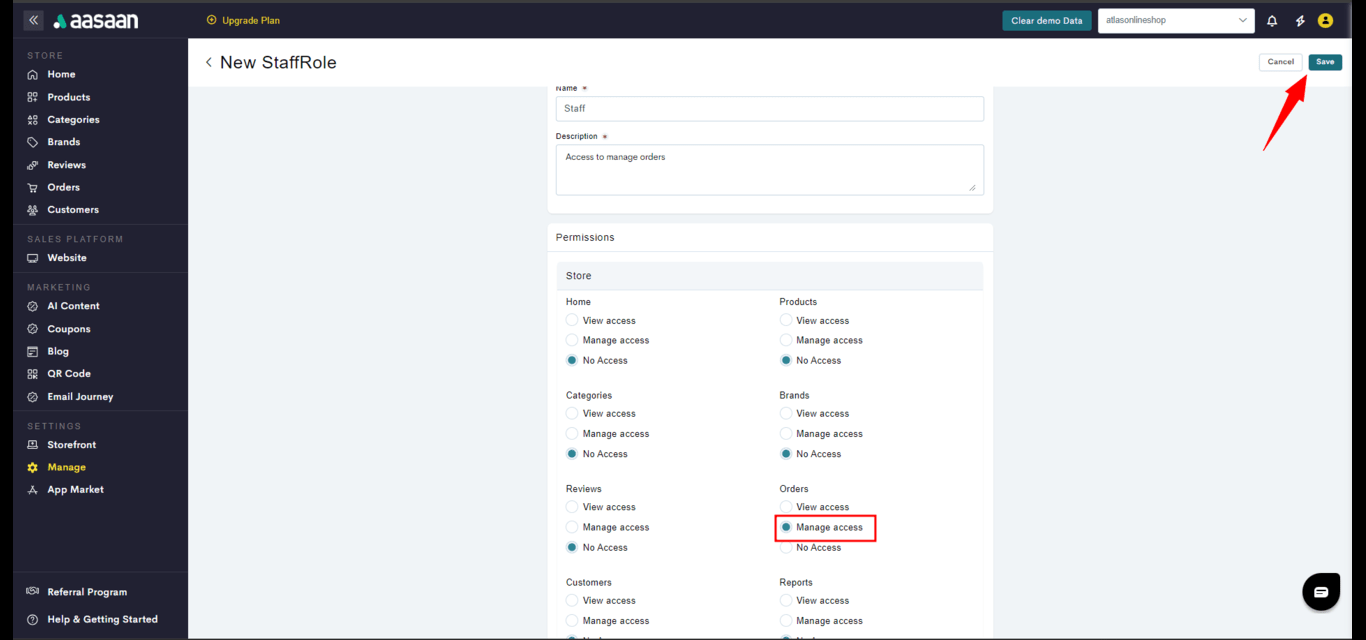
Task: Select View access for Products
Action: [x=786, y=320]
